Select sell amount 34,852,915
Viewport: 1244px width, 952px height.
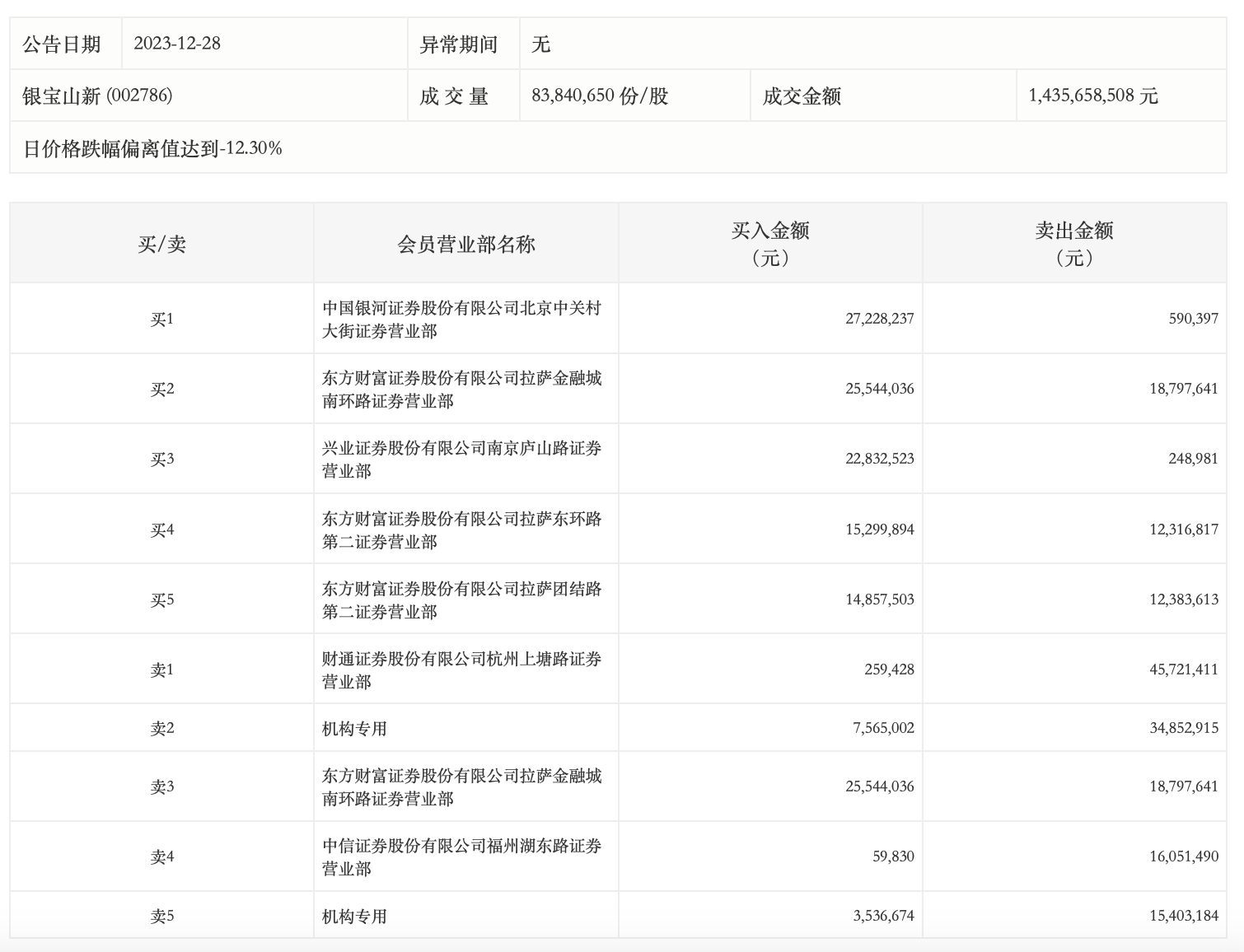[x=1184, y=728]
